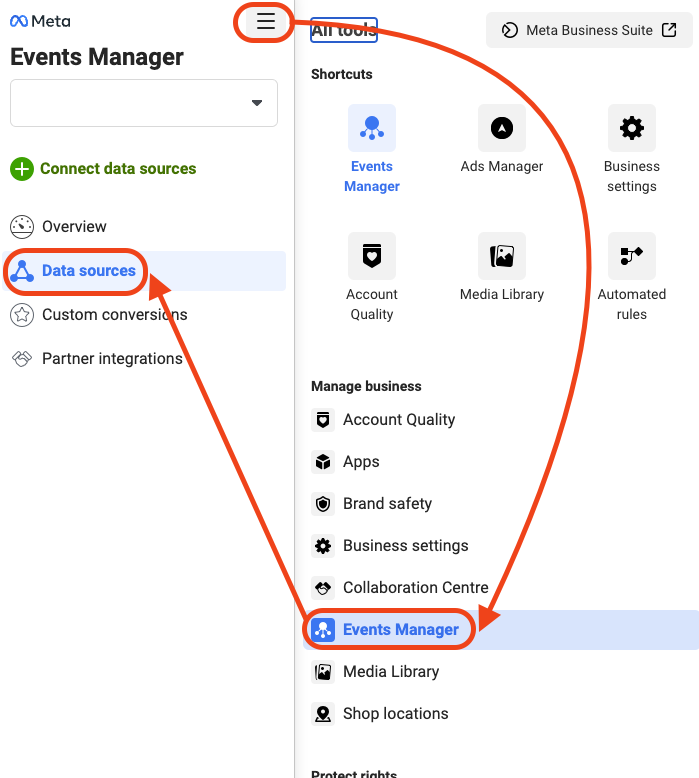Click the Apps cube icon

(x=323, y=462)
